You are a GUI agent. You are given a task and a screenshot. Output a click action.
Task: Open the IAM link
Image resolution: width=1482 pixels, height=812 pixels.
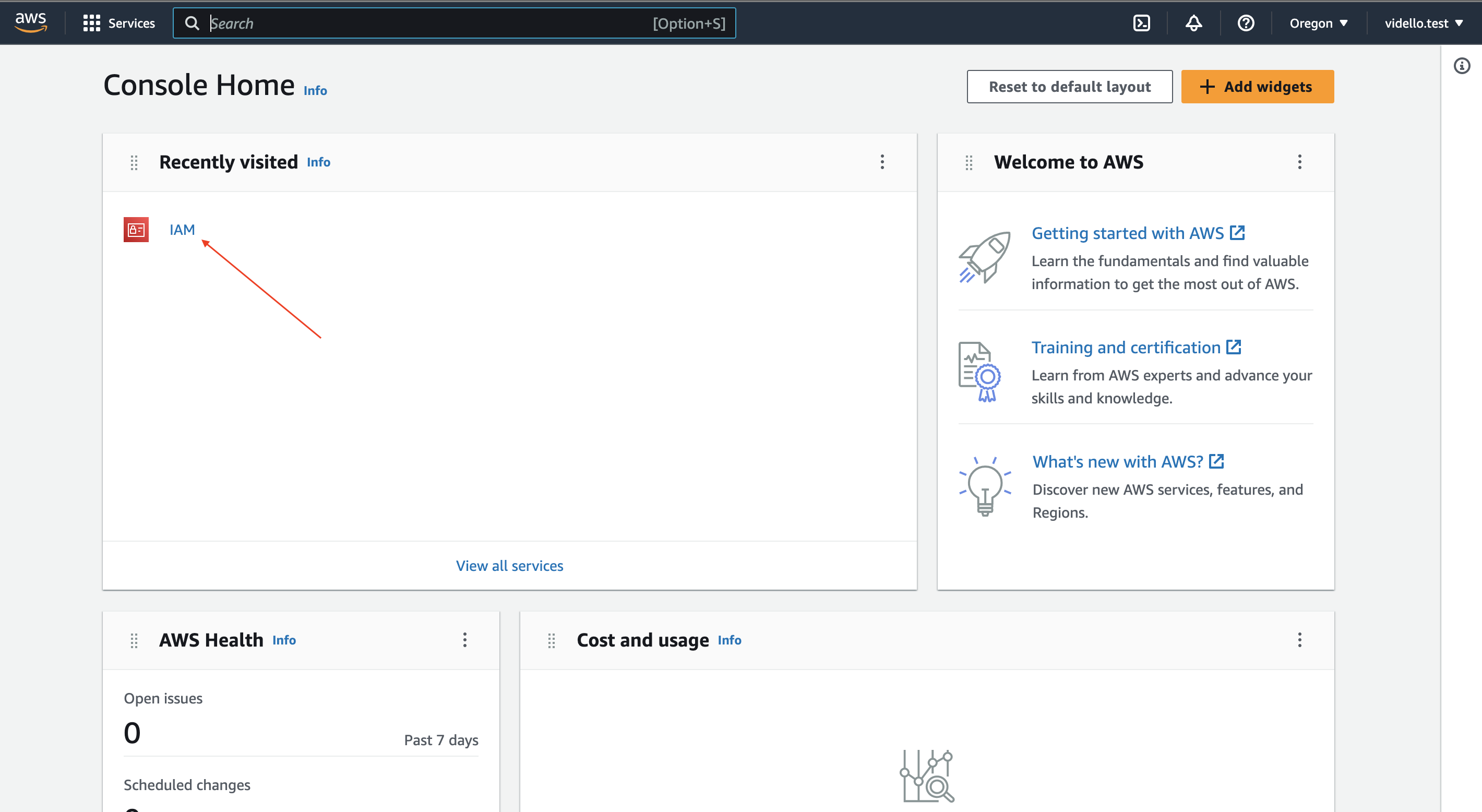[182, 229]
